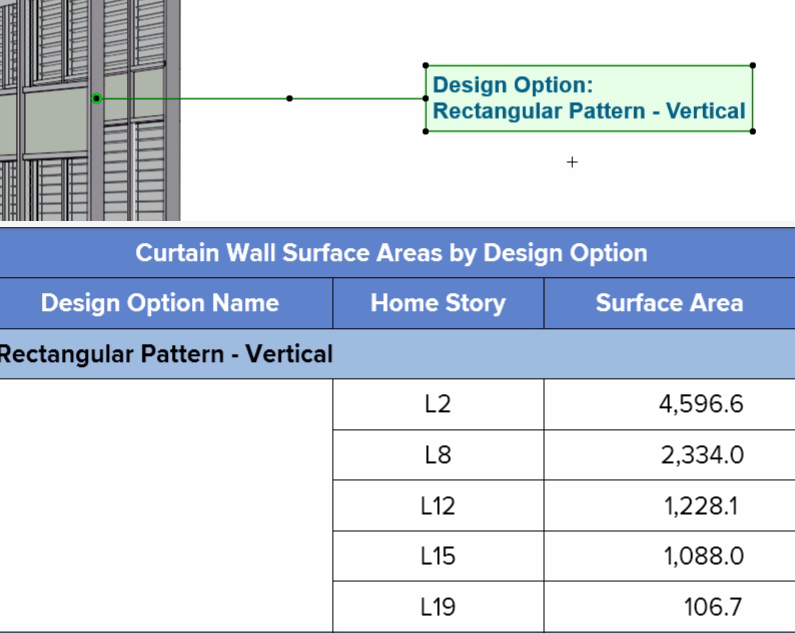Select the green leader anchor point on curtain wall

click(97, 98)
